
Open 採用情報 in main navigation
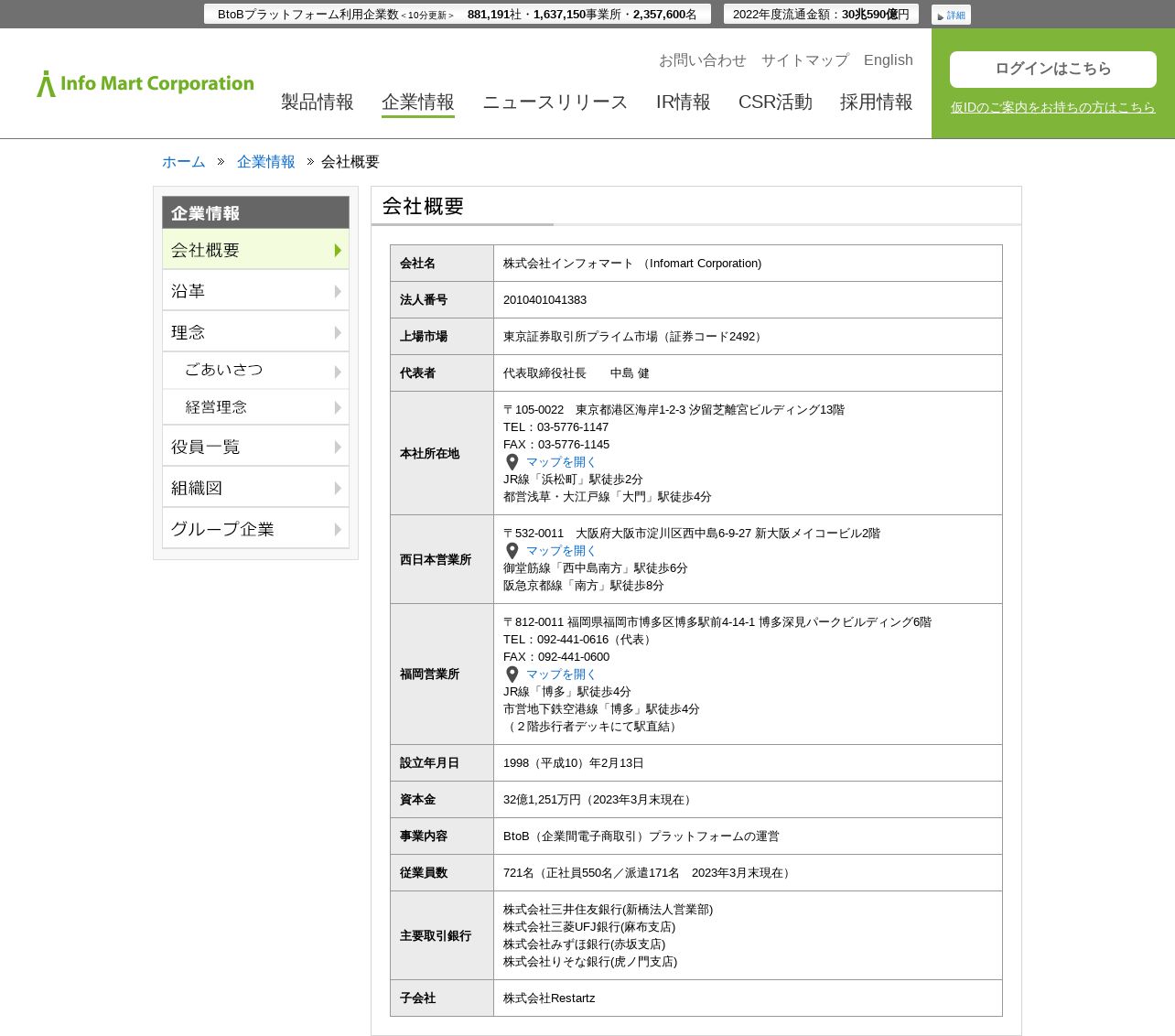point(877,102)
